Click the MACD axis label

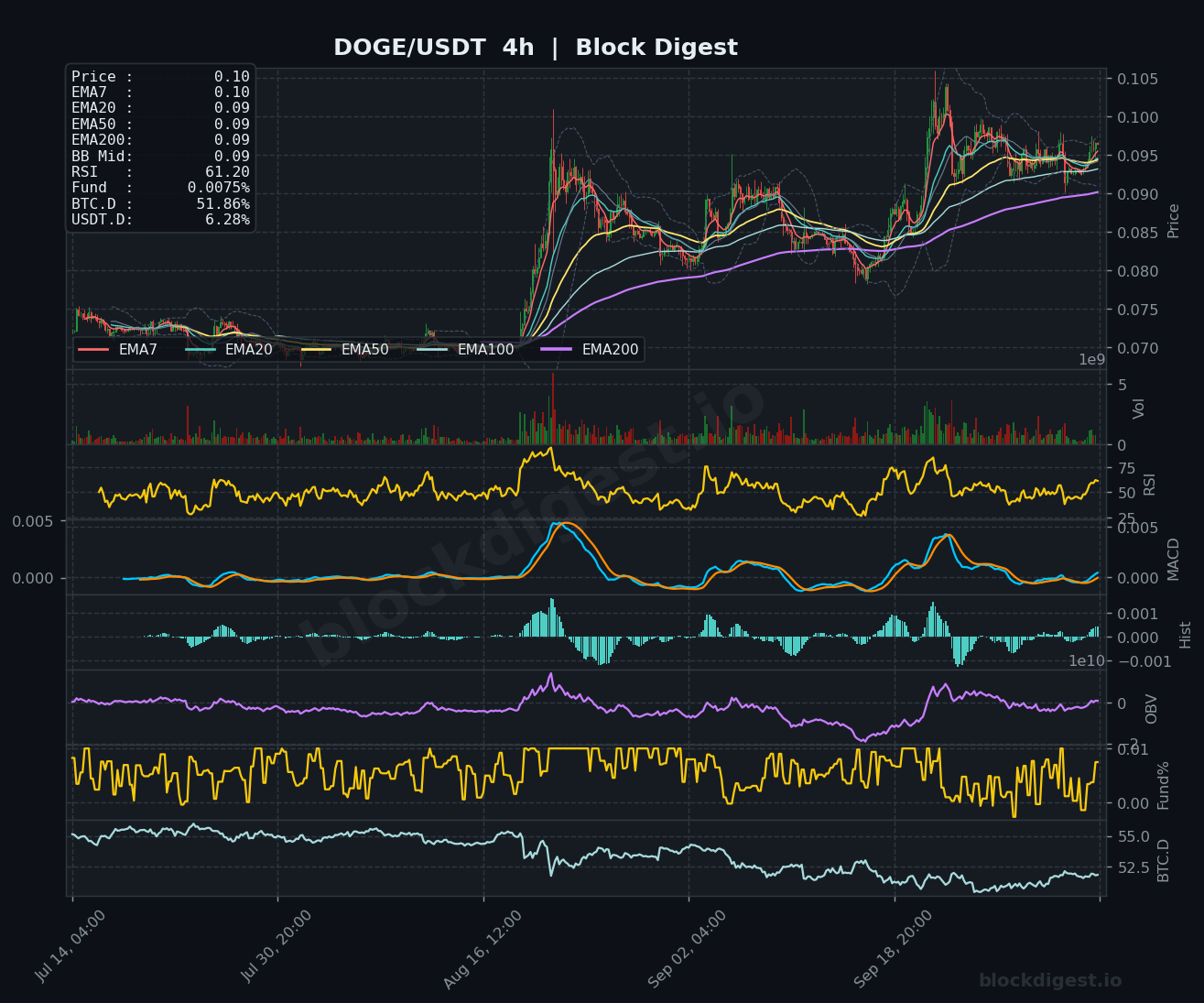(1174, 559)
